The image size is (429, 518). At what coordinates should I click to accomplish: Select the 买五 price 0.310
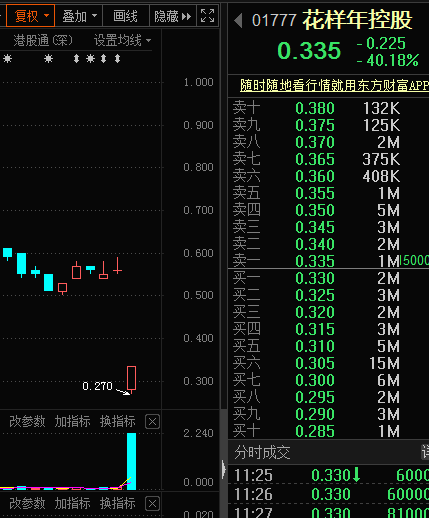point(315,346)
